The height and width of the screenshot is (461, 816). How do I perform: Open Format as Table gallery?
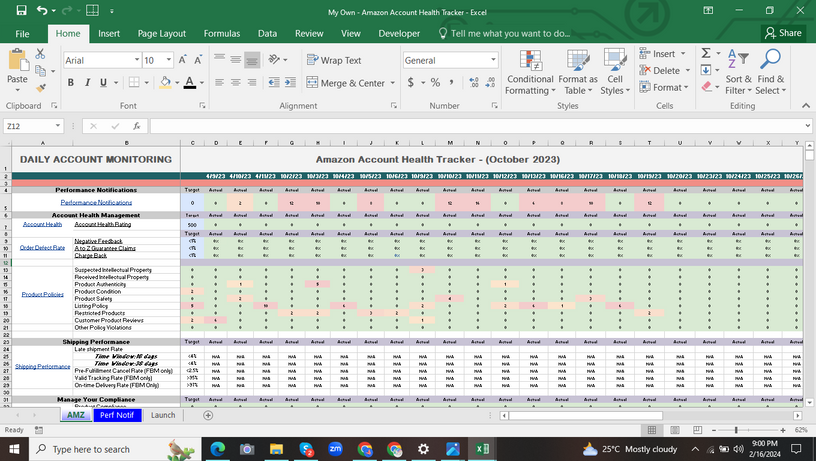(x=578, y=72)
